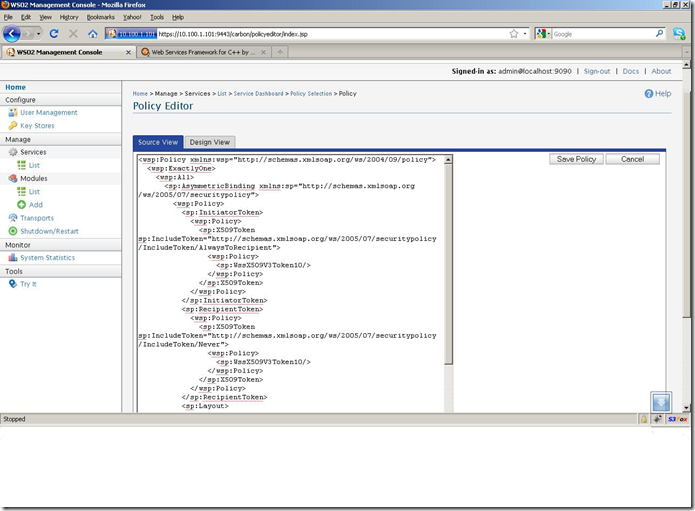
Task: Click the Service Dashboard breadcrumb link
Action: (x=258, y=94)
